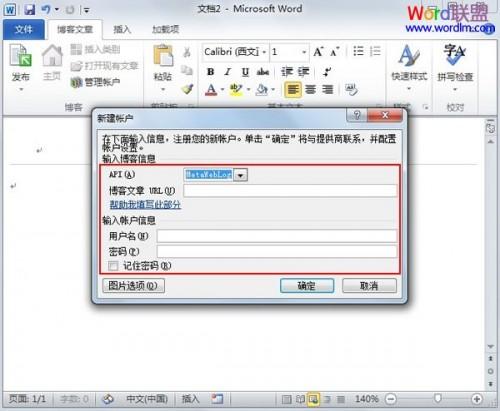Toggle Italic formatting
The height and width of the screenshot is (411, 500).
pos(228,72)
